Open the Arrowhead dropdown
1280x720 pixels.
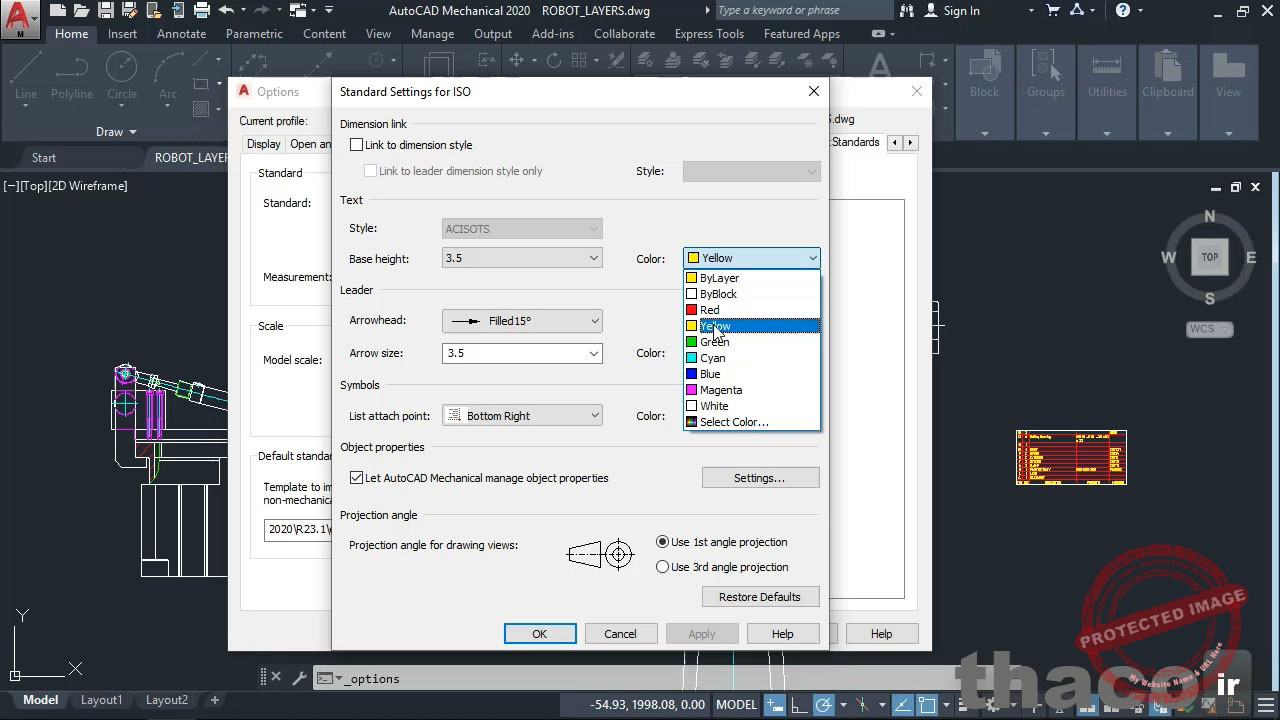pos(594,320)
